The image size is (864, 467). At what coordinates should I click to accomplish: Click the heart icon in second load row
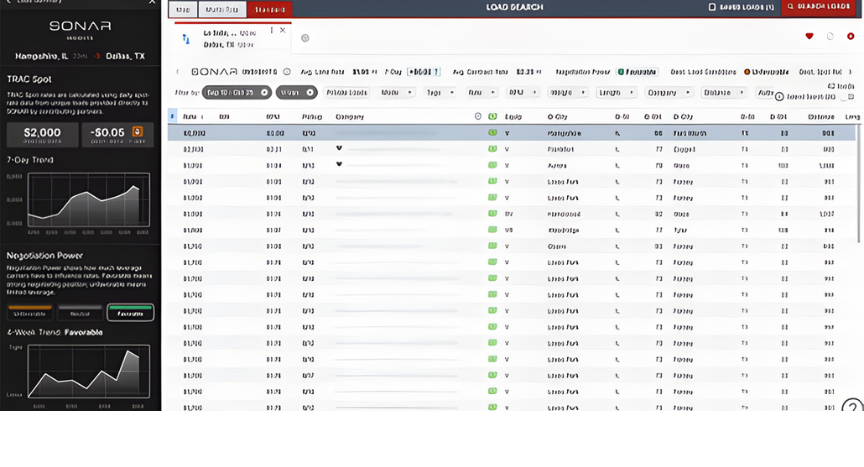(x=339, y=149)
